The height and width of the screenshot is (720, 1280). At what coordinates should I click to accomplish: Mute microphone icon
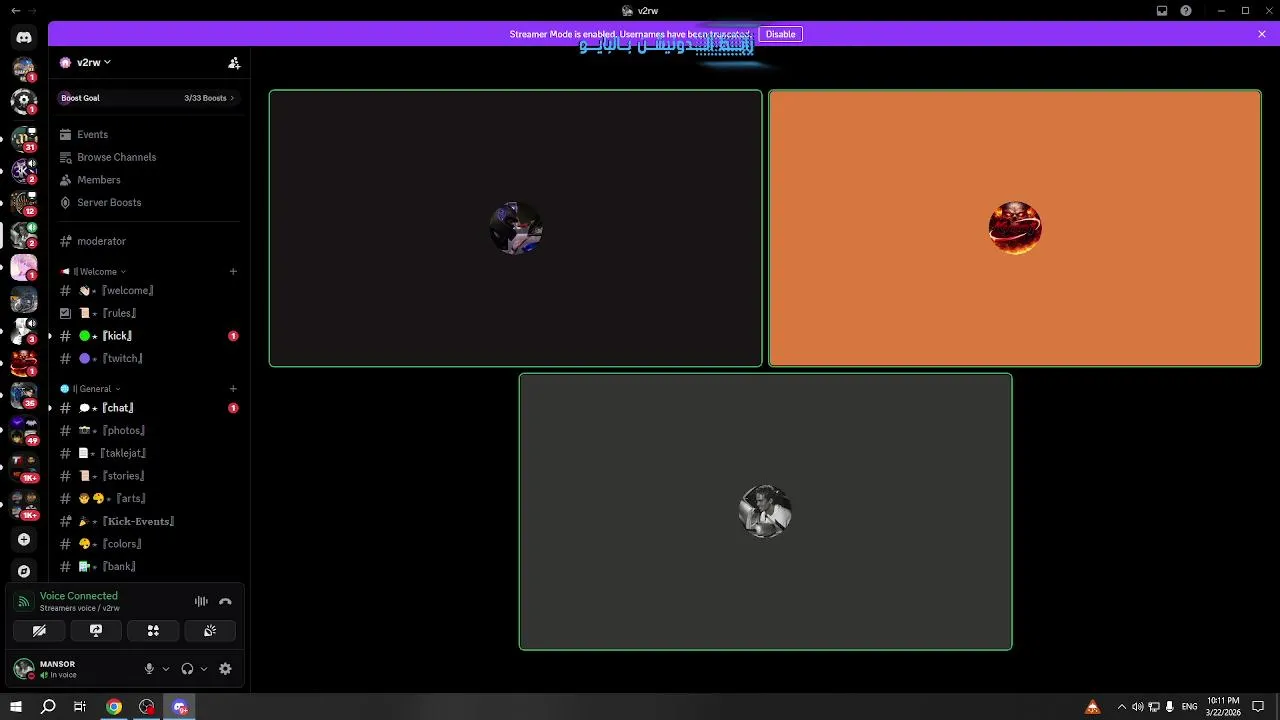pyautogui.click(x=149, y=669)
